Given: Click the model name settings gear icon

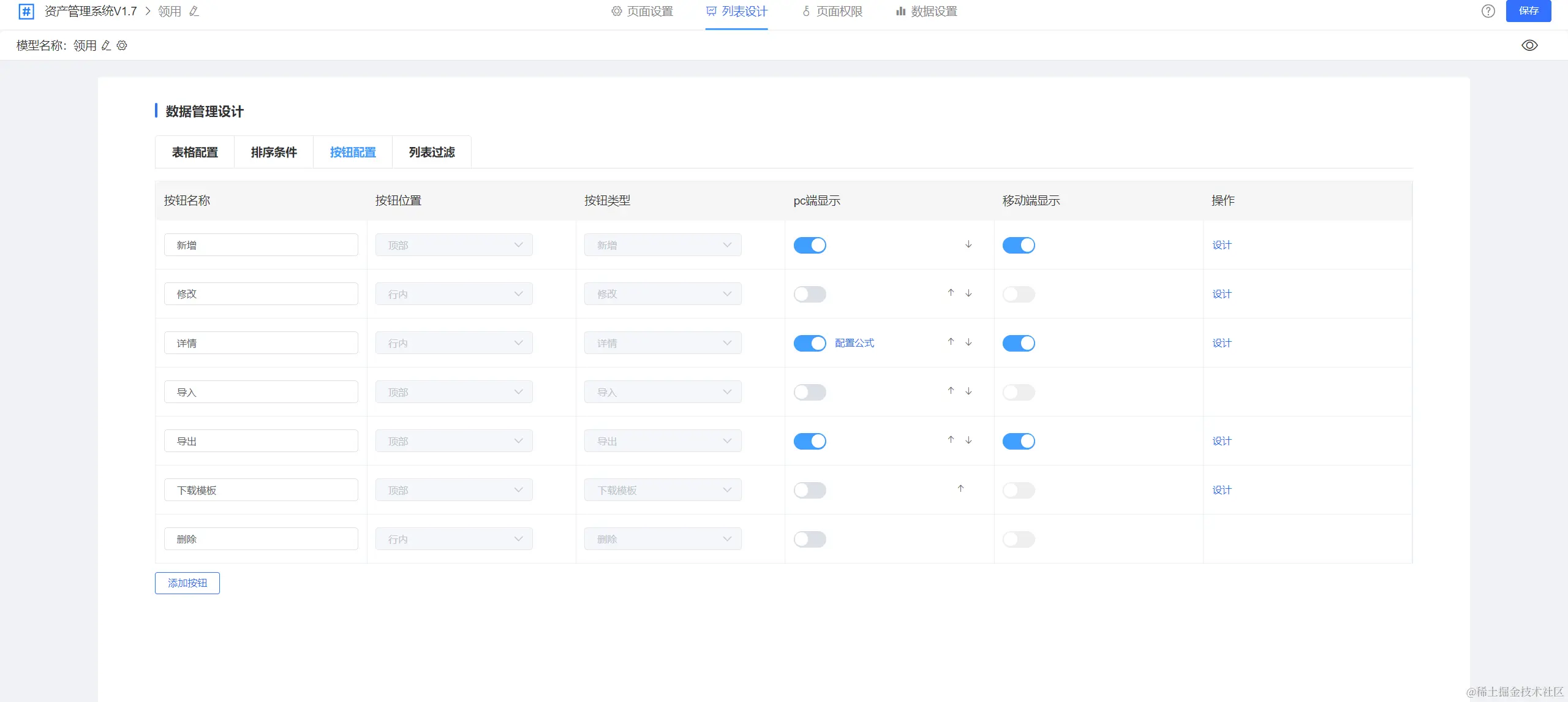Looking at the screenshot, I should [122, 45].
